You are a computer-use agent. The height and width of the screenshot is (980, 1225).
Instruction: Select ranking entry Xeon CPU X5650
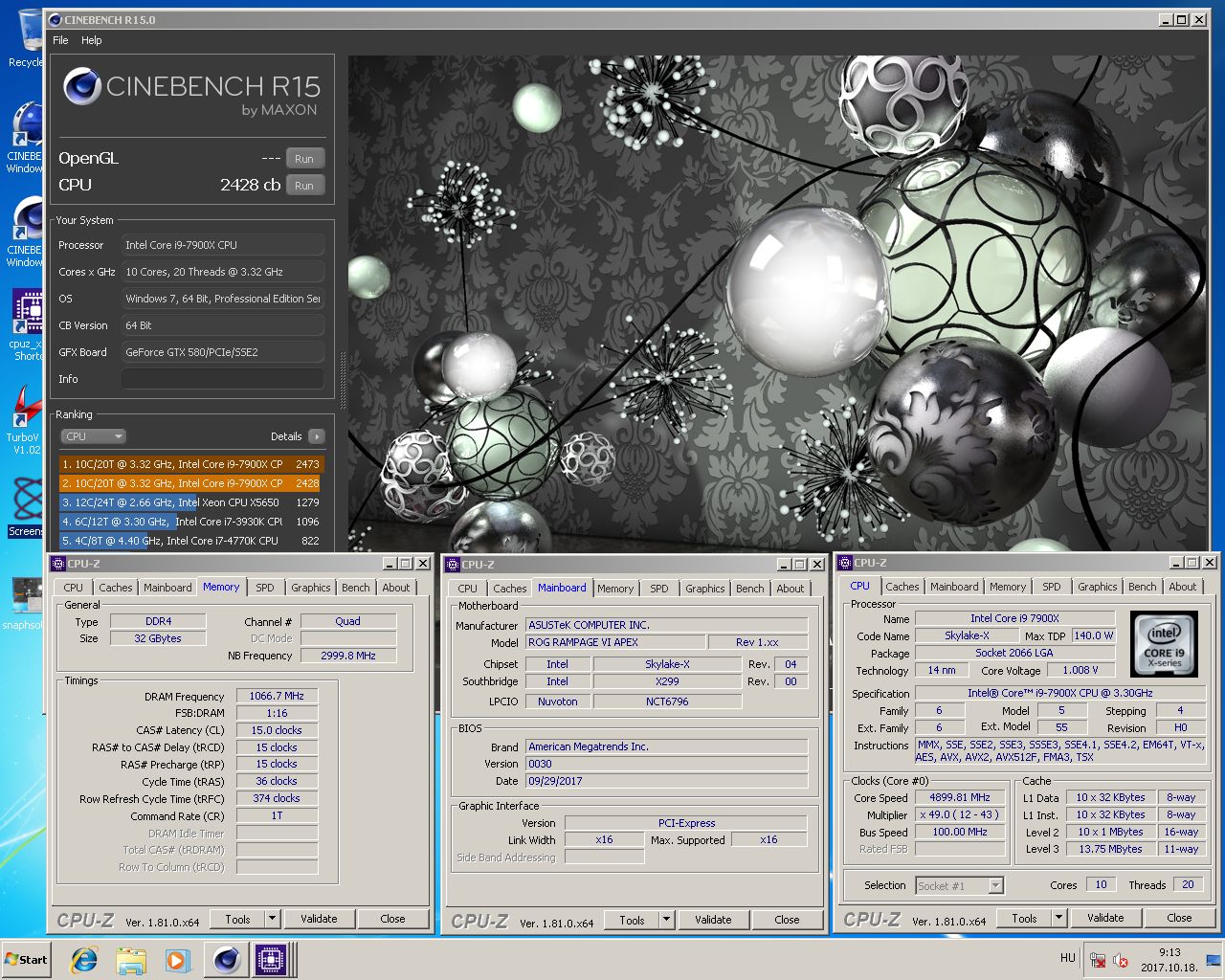(x=191, y=502)
